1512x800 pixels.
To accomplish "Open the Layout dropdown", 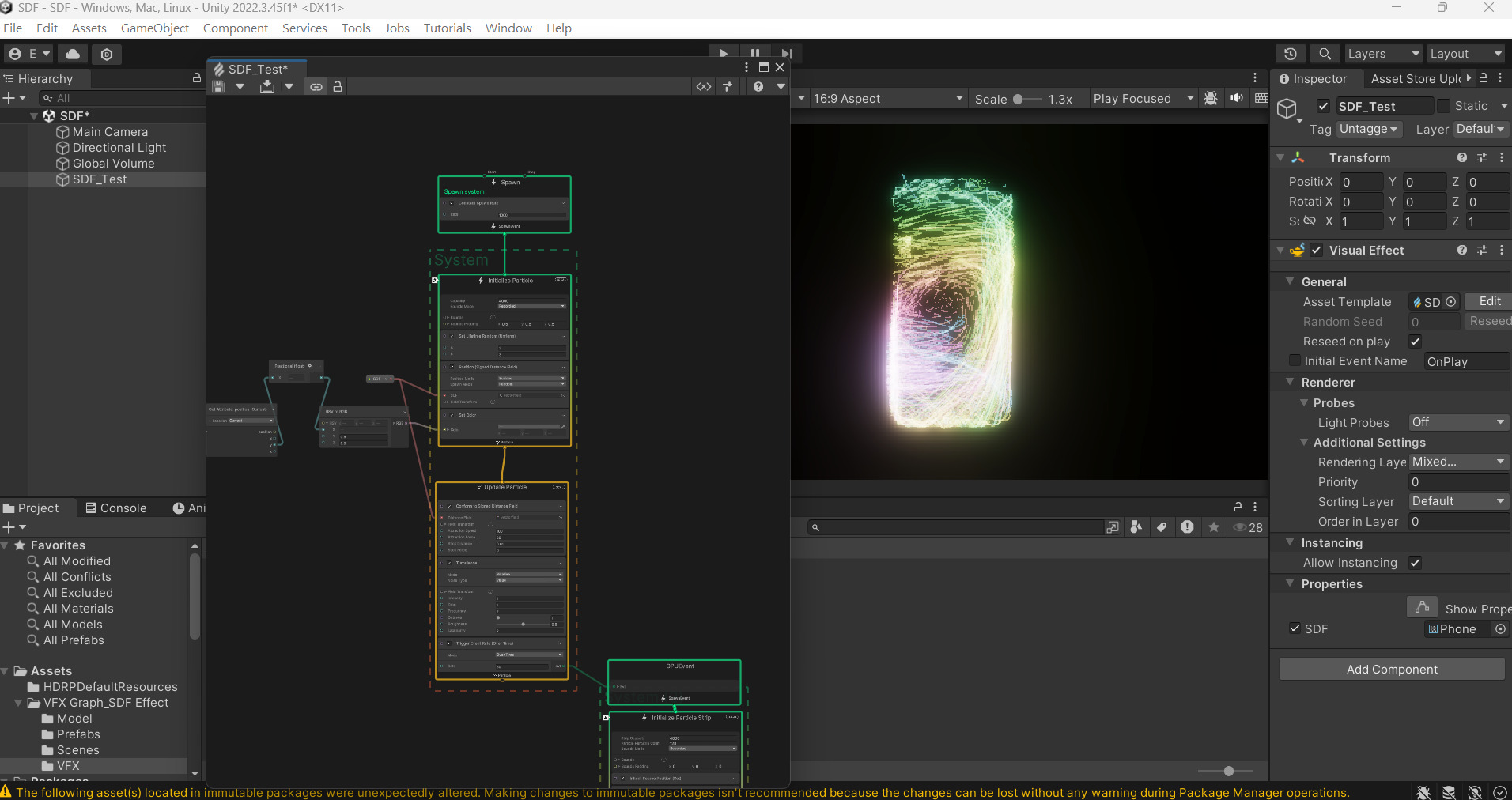I will pos(1465,54).
